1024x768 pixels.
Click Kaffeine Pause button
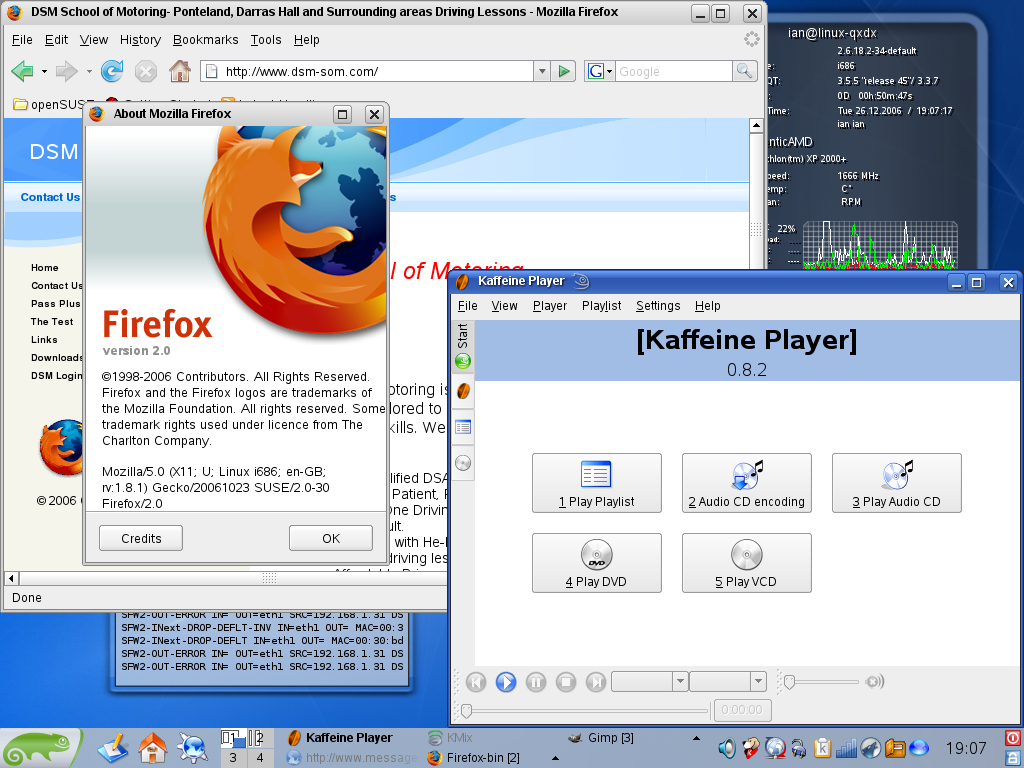click(x=536, y=682)
